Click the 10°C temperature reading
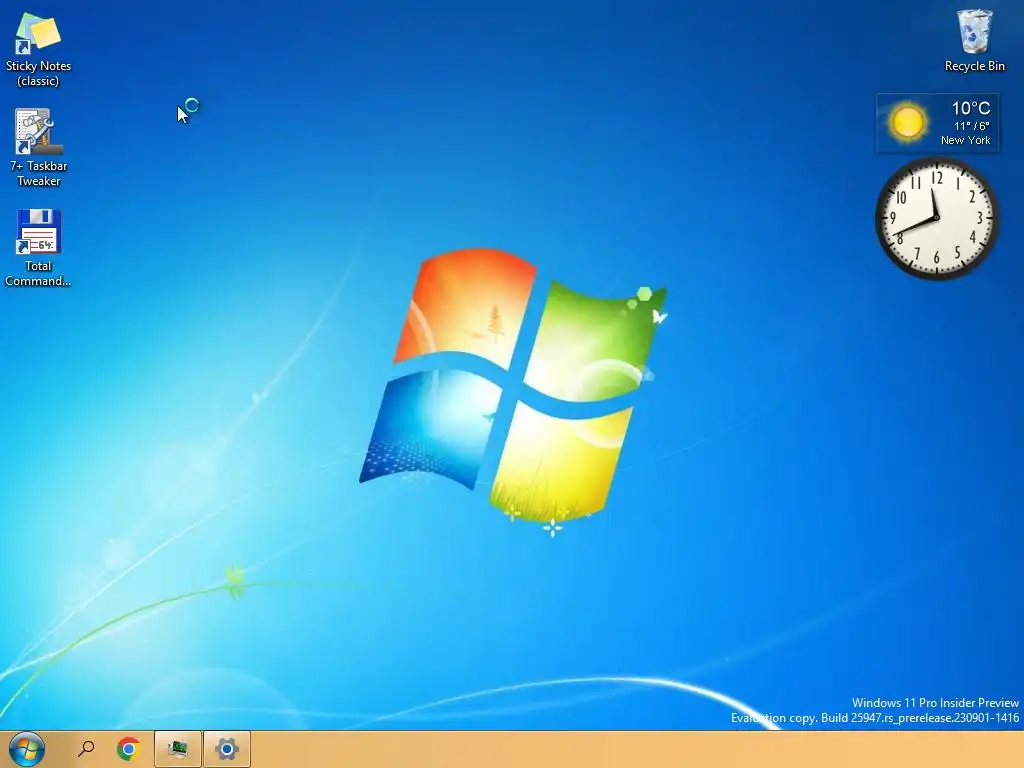The height and width of the screenshot is (768, 1024). click(970, 108)
